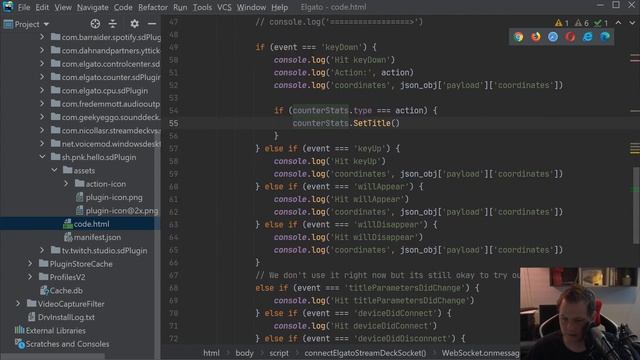Click the warning count indicator
This screenshot has height=360, width=640.
(562, 23)
